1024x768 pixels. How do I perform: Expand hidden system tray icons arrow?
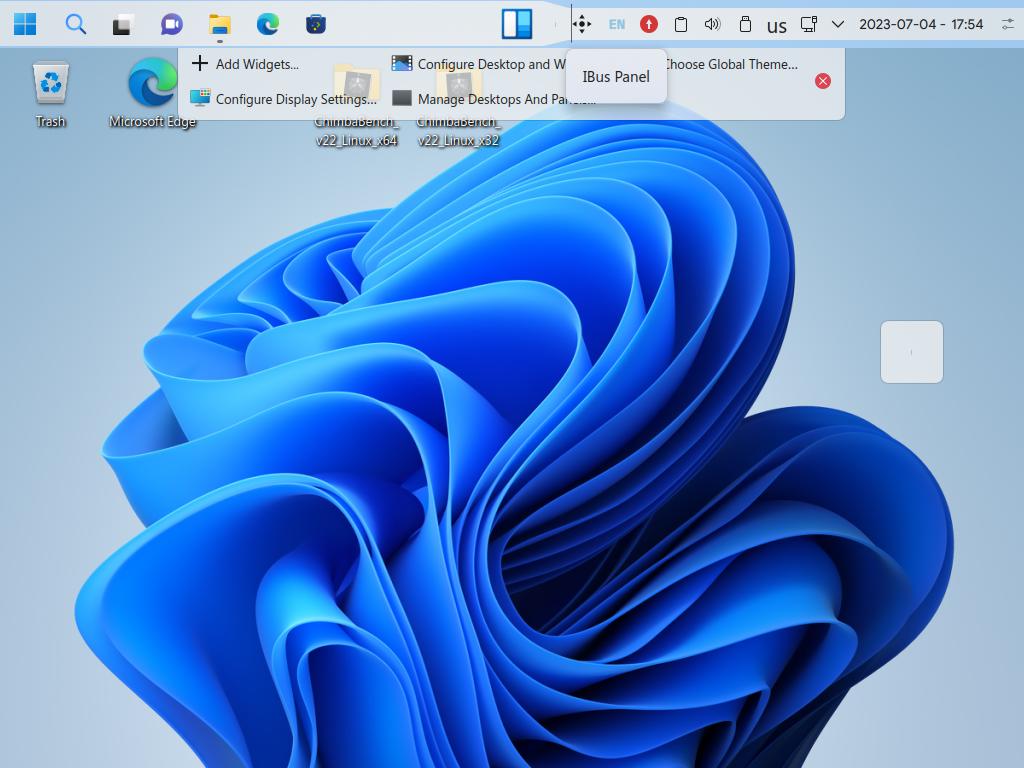(838, 24)
